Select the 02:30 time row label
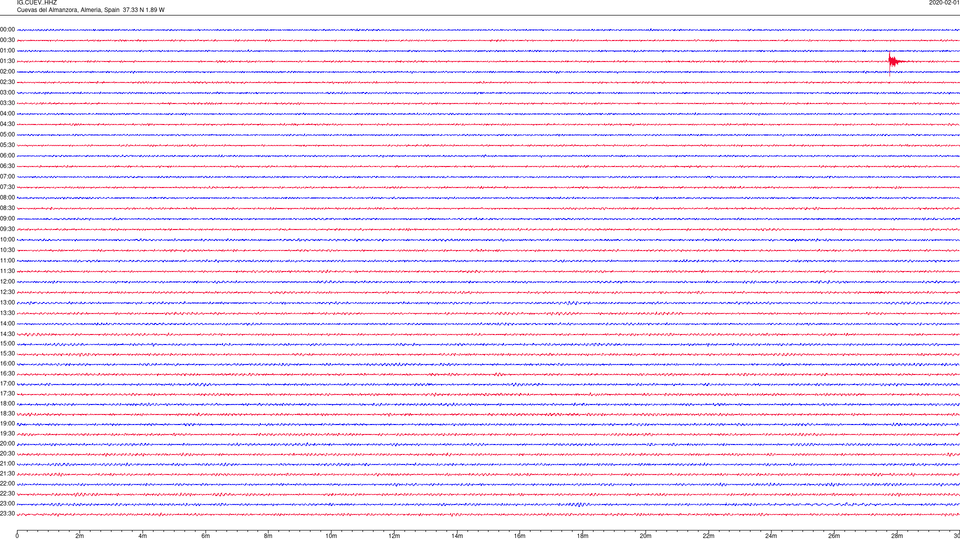 click(7, 82)
